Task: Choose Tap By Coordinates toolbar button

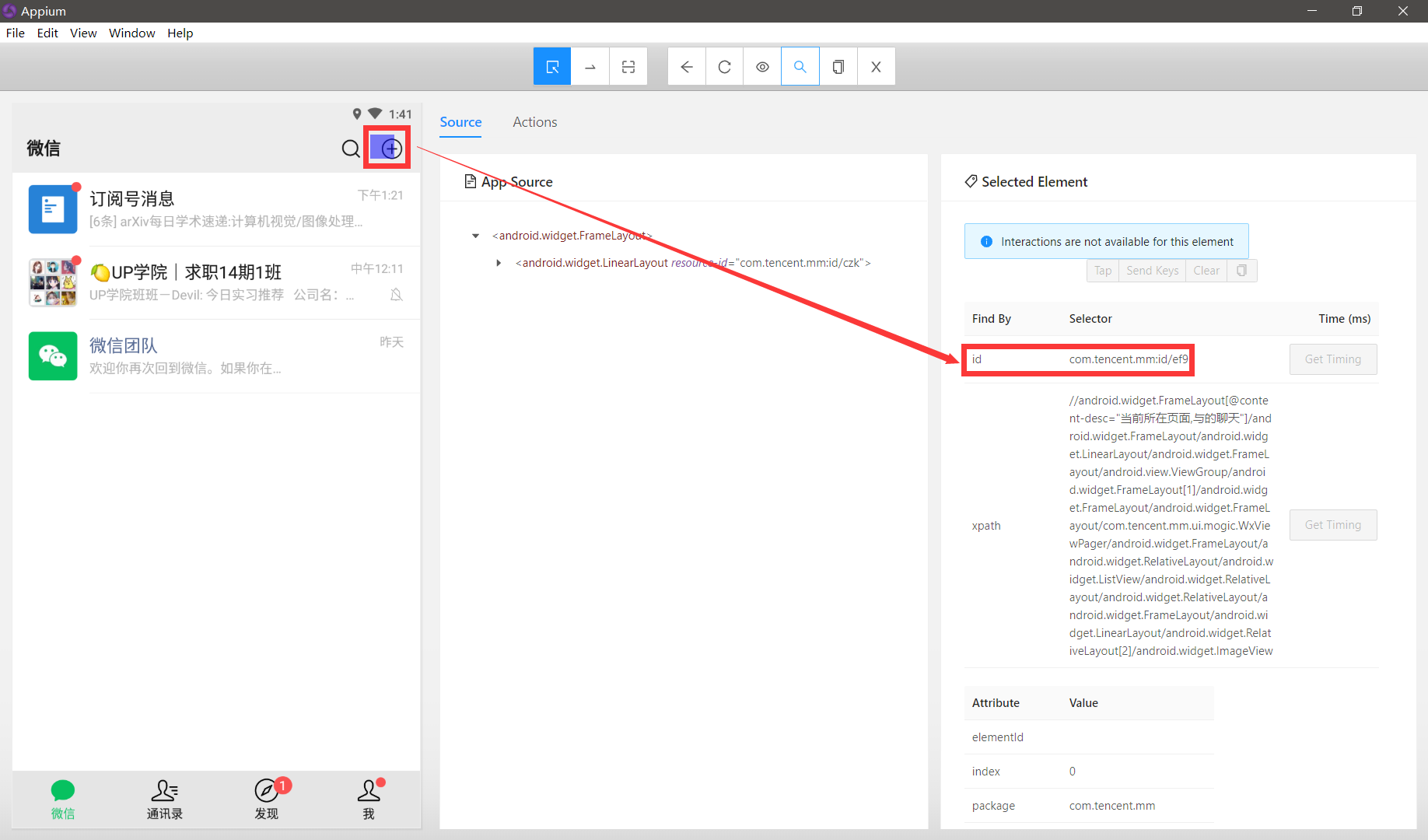Action: click(628, 67)
